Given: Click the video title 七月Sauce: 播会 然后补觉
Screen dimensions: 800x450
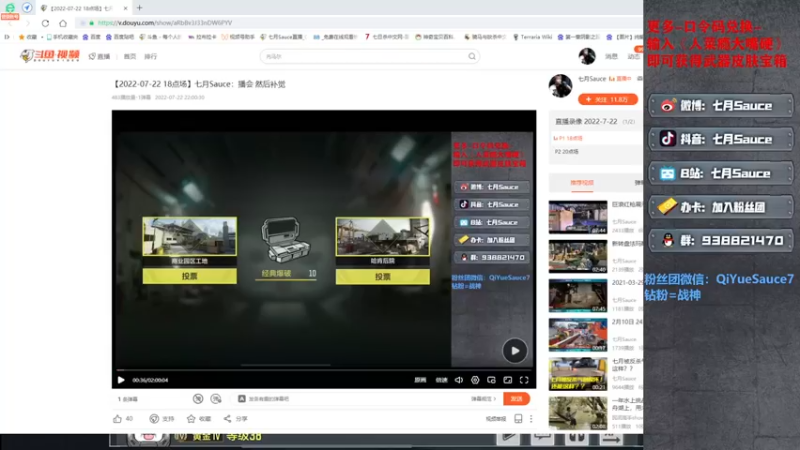Looking at the screenshot, I should [x=240, y=84].
